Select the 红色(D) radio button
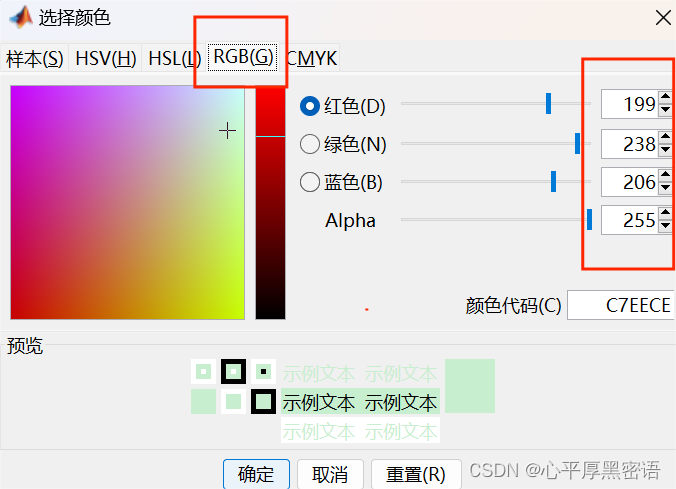Viewport: 676px width, 489px height. coord(310,106)
